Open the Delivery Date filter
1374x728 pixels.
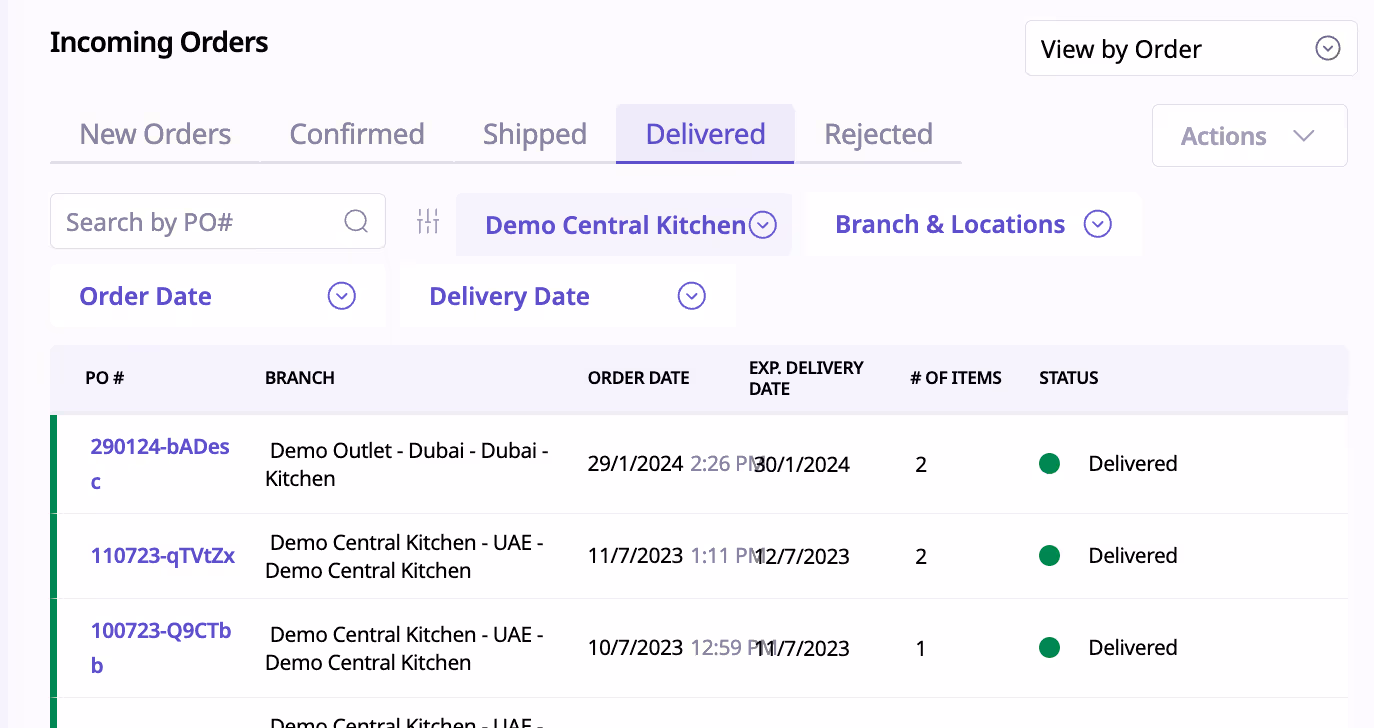(690, 296)
